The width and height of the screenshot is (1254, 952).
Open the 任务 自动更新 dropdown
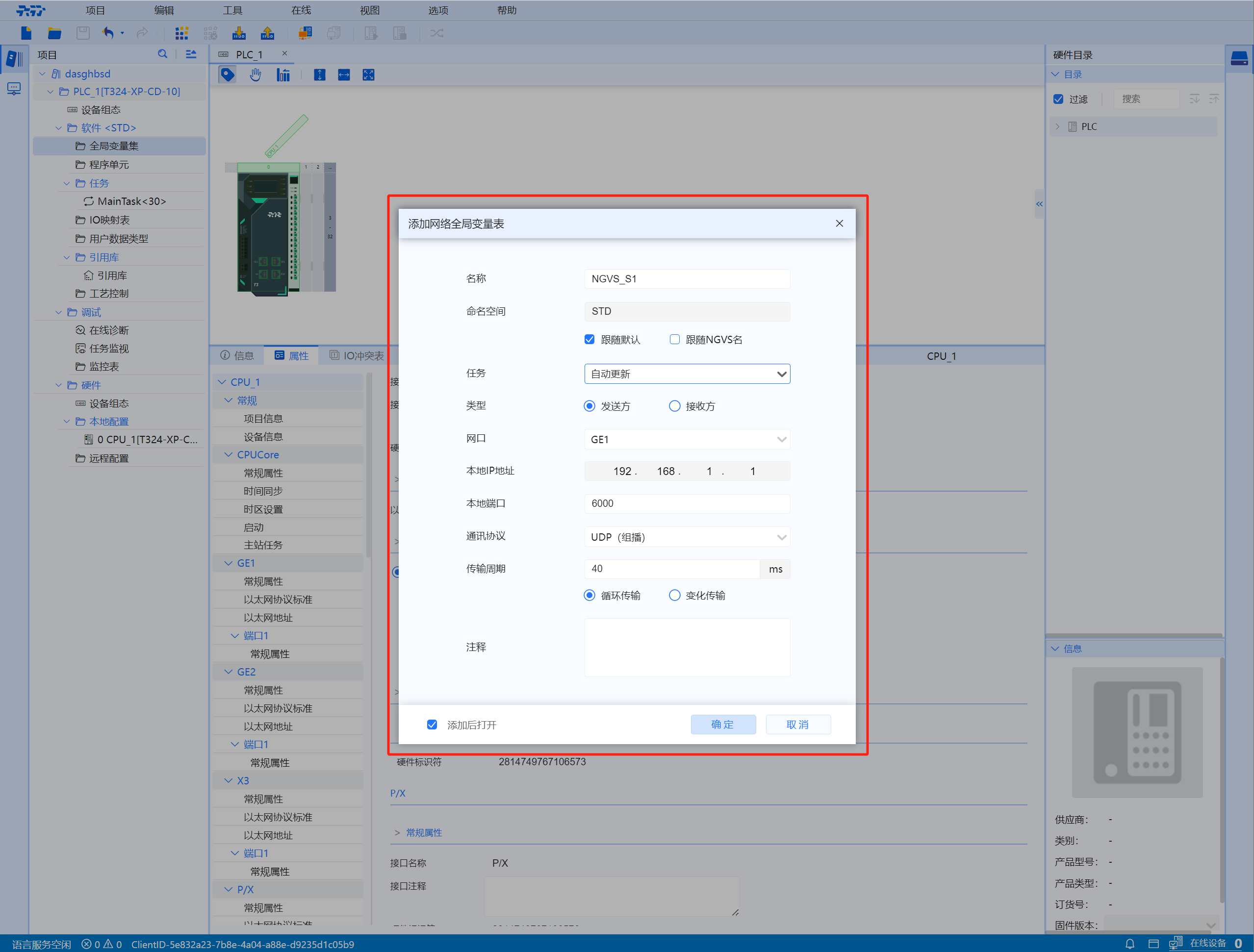pos(687,374)
